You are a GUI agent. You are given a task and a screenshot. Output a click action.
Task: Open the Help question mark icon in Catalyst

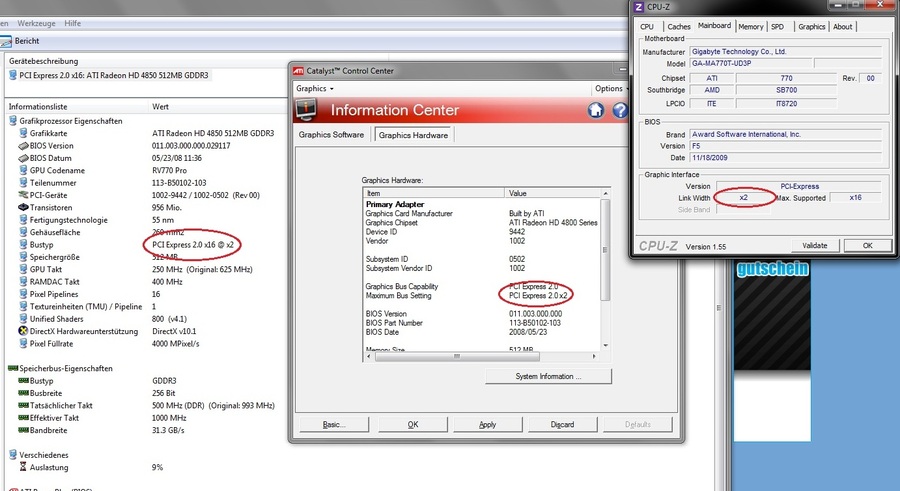[620, 110]
